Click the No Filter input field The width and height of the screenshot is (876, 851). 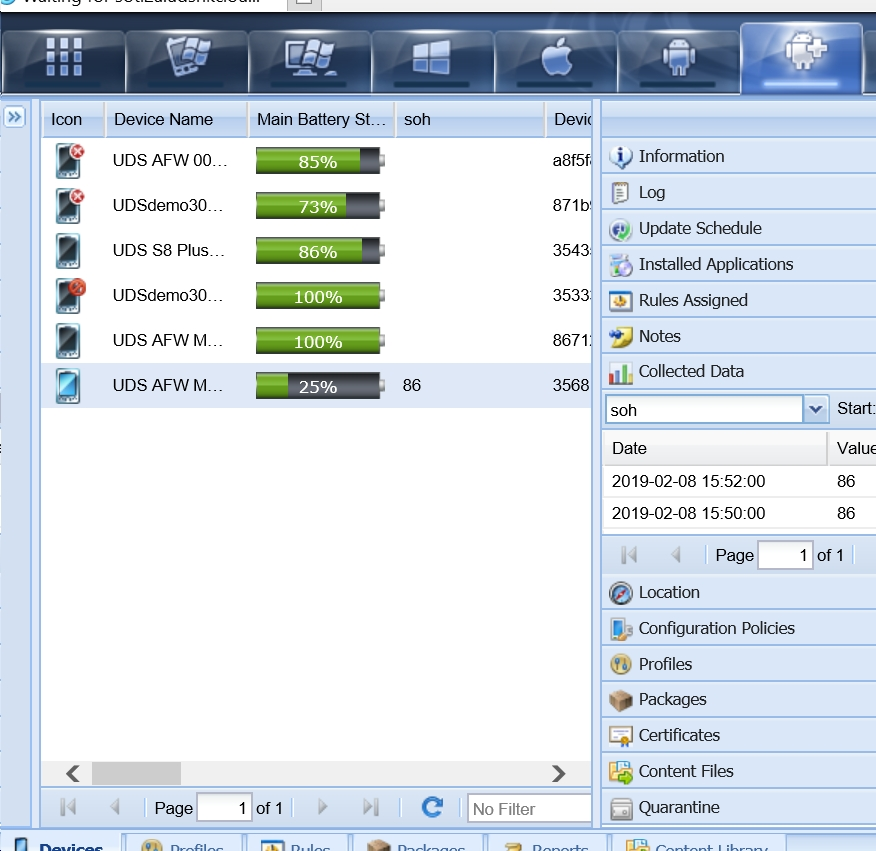[528, 808]
